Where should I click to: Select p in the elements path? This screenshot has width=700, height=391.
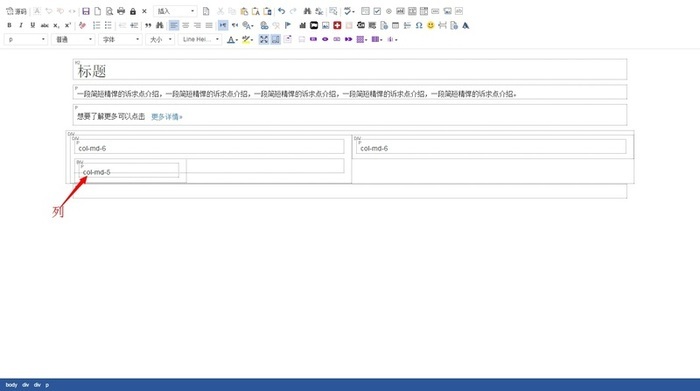coord(47,385)
